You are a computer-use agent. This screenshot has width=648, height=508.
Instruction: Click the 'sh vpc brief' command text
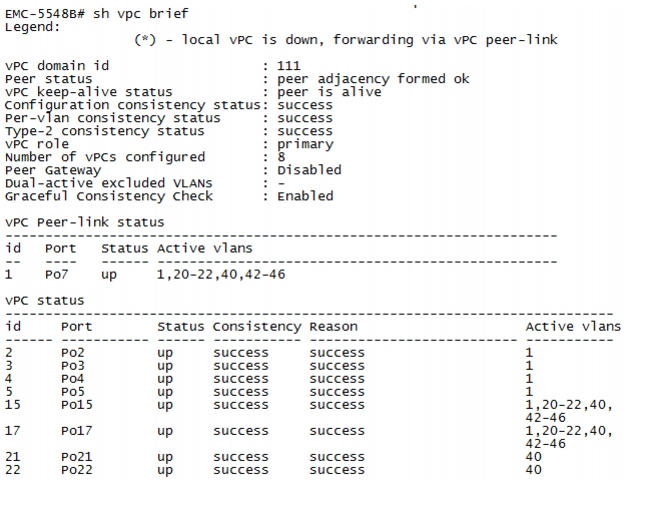pos(141,14)
